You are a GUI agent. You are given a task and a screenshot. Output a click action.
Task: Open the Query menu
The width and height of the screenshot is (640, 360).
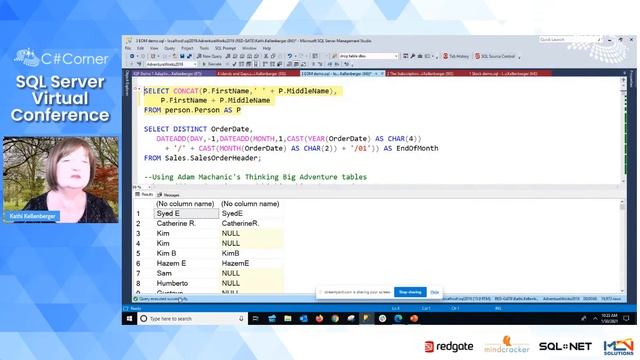tap(169, 48)
